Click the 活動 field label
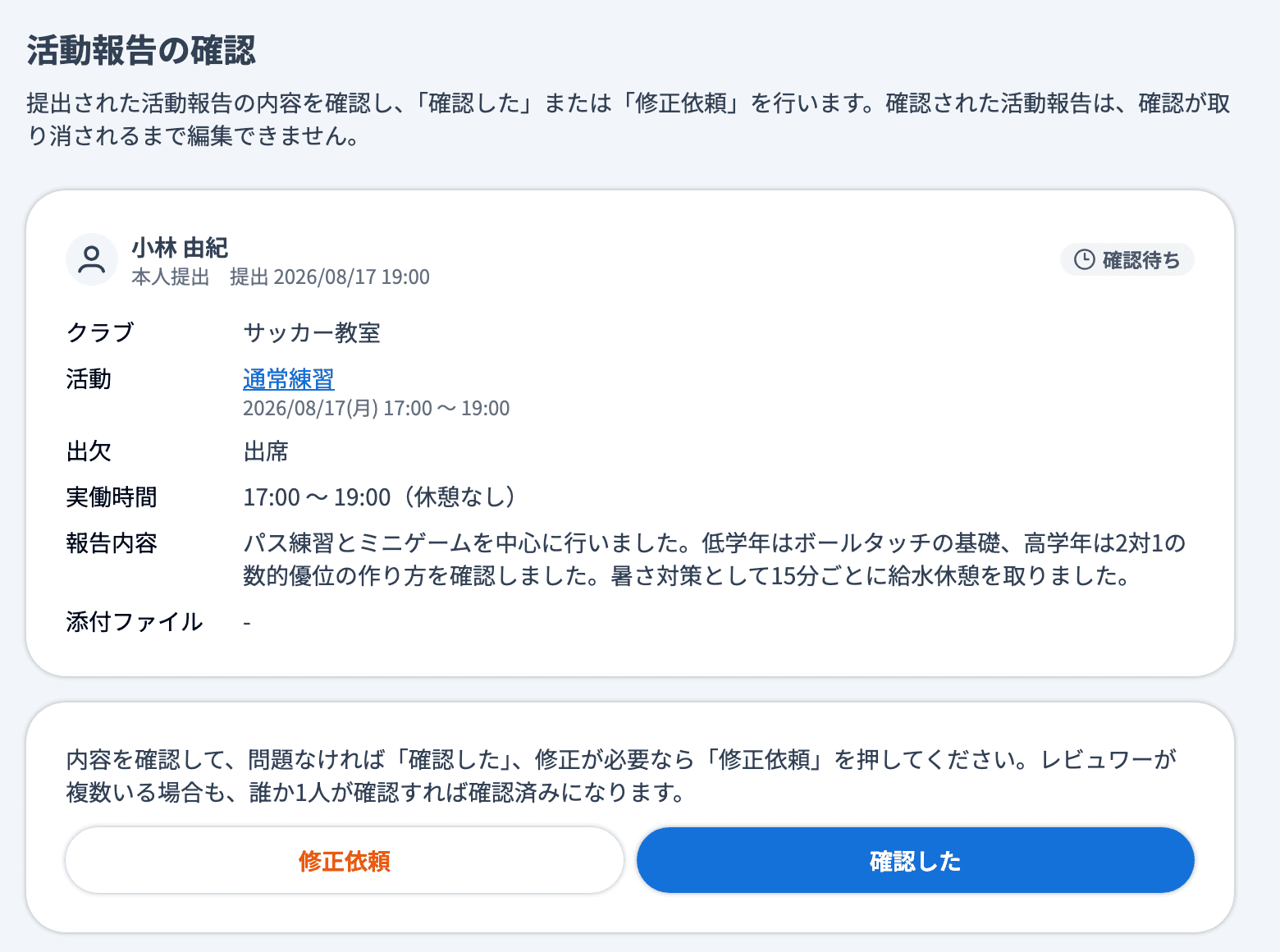Image resolution: width=1280 pixels, height=952 pixels. point(89,379)
